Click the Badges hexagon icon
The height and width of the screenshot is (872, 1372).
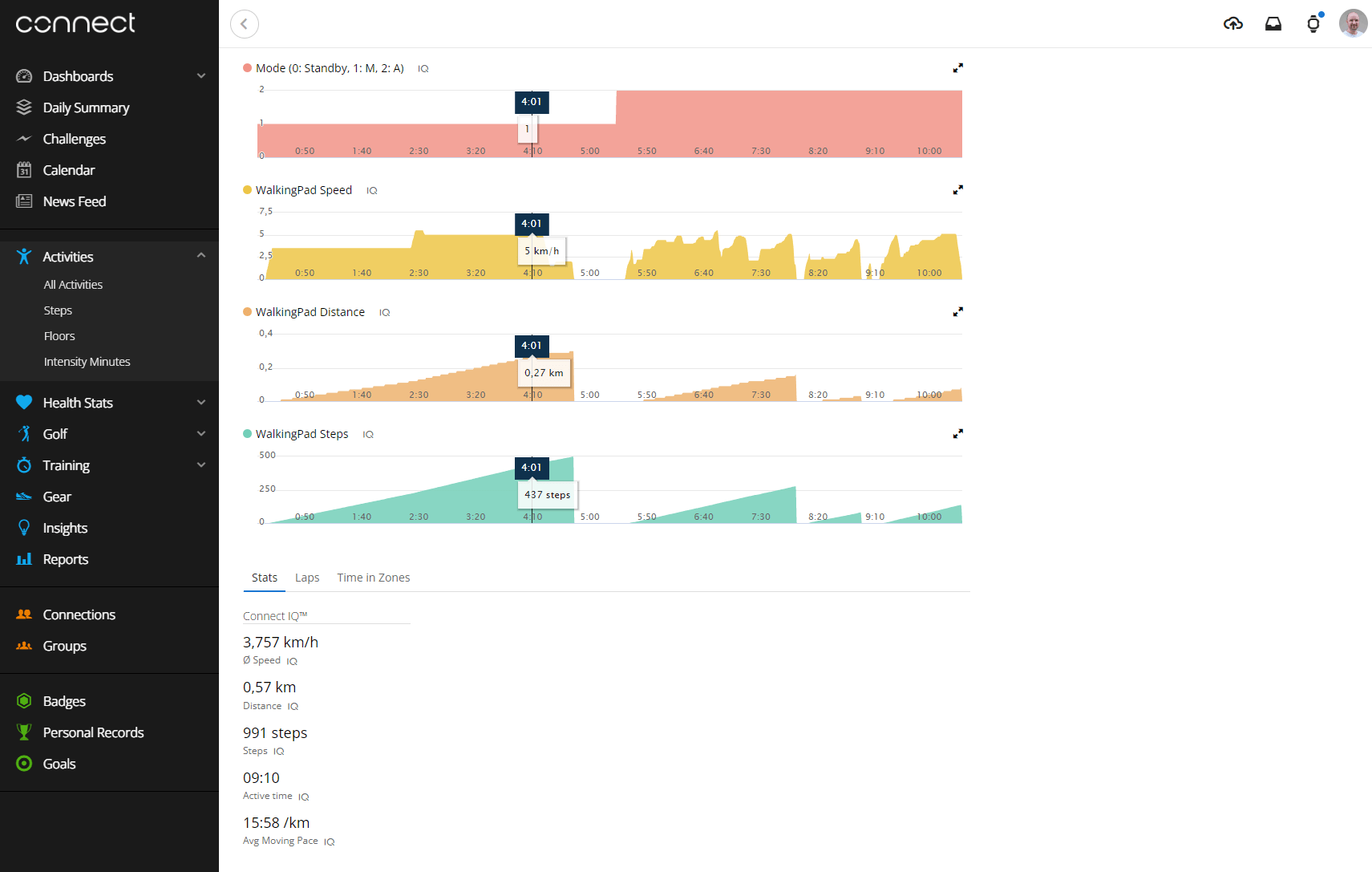click(24, 701)
